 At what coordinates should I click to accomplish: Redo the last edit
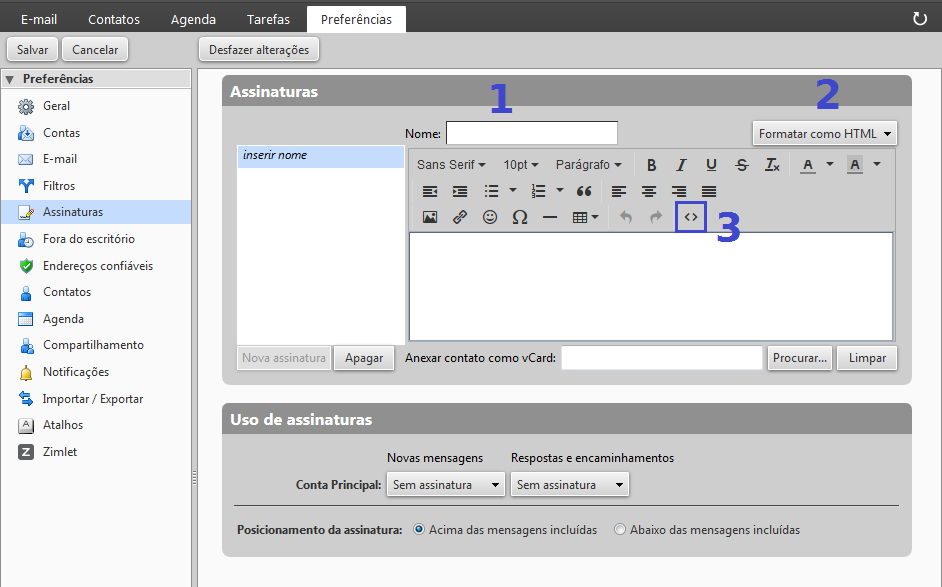655,217
